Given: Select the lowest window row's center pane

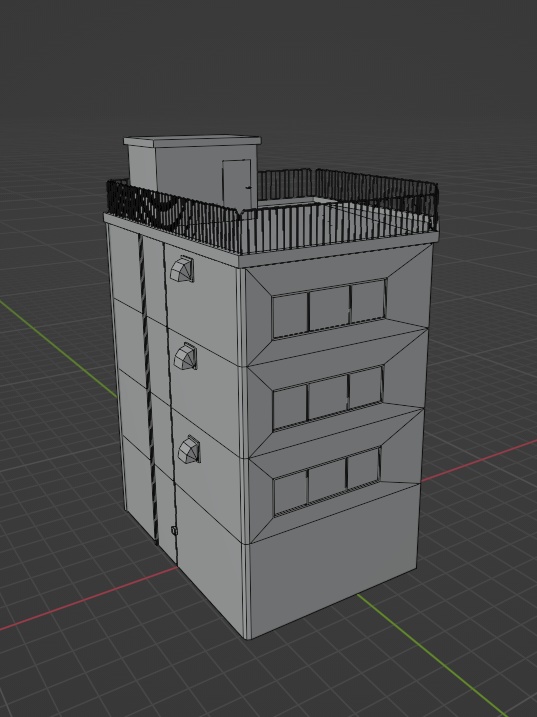Looking at the screenshot, I should [327, 480].
